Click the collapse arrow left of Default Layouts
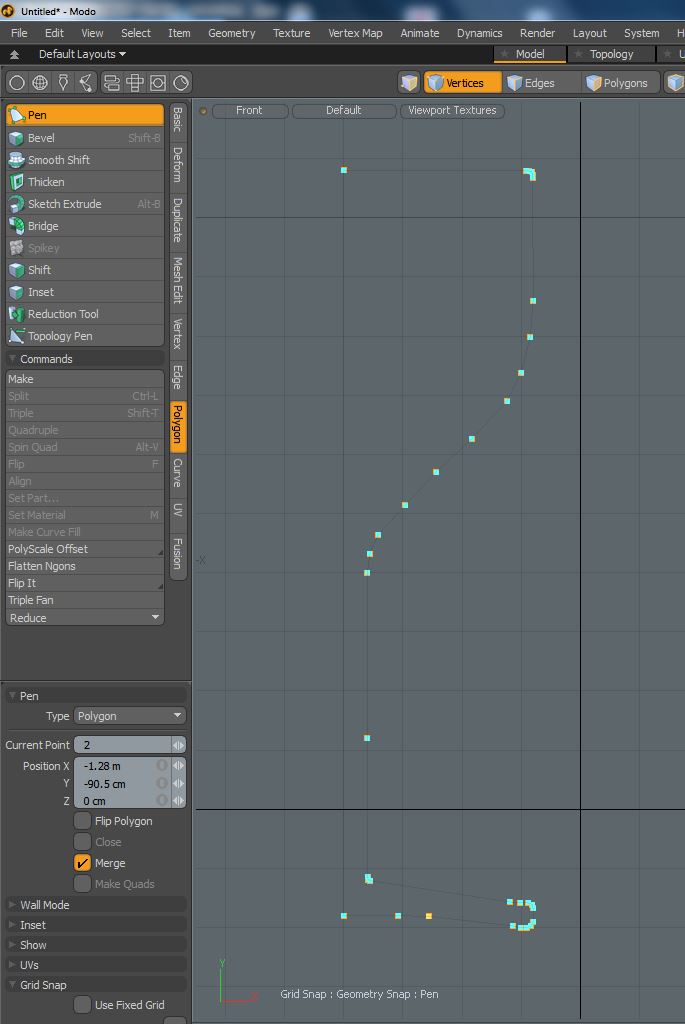 tap(14, 55)
